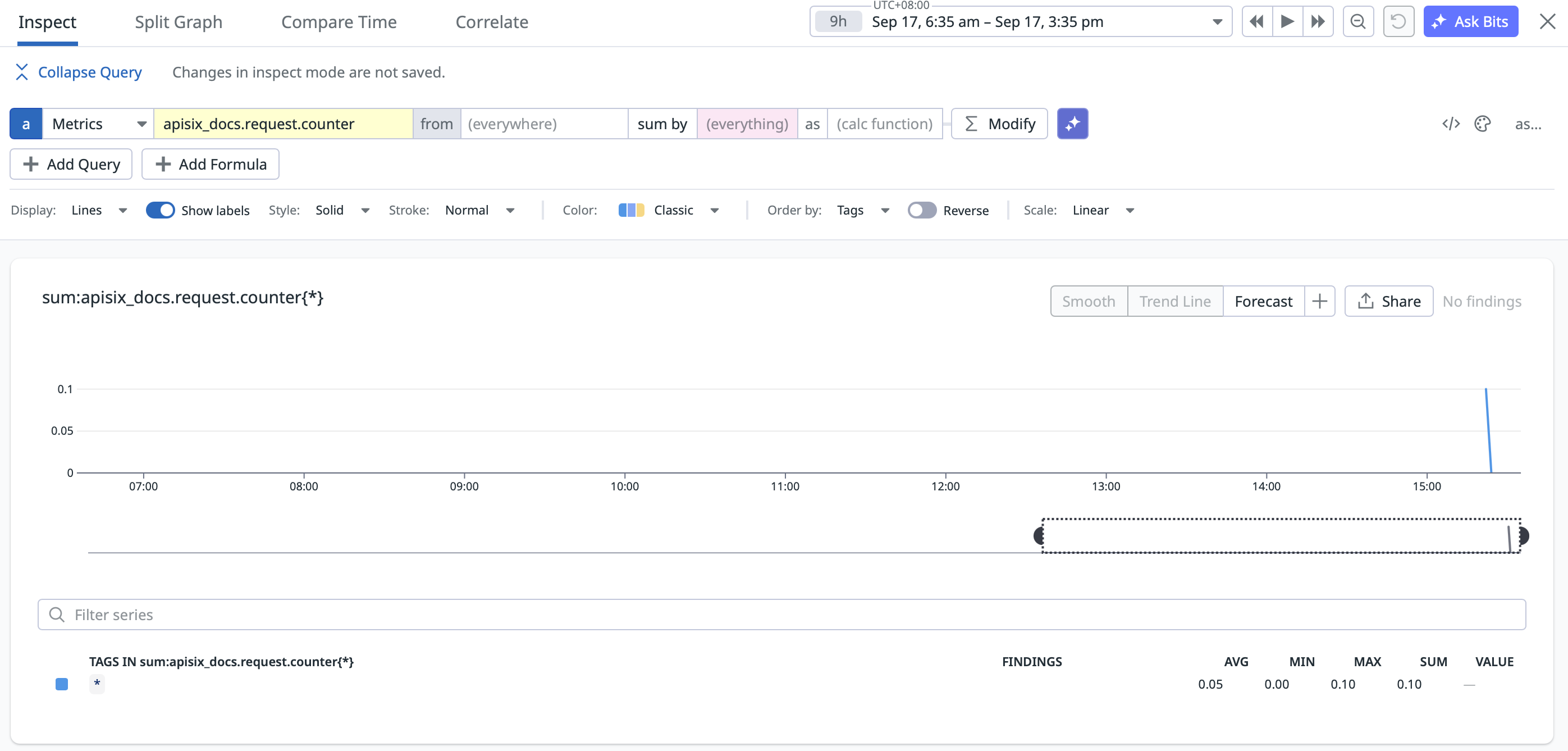The width and height of the screenshot is (1568, 751).
Task: Select query label a
Action: (x=26, y=124)
